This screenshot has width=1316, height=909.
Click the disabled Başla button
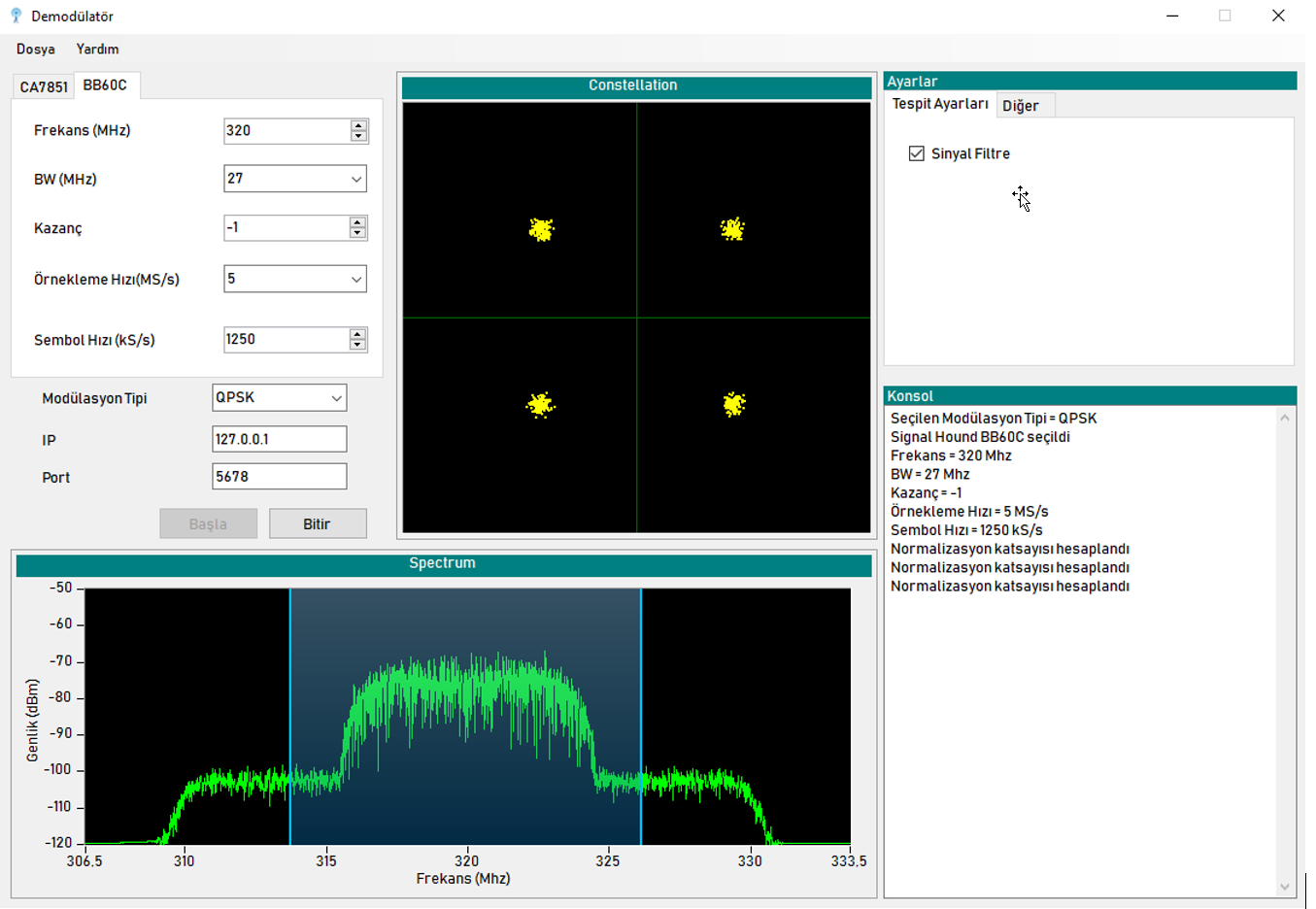(208, 523)
